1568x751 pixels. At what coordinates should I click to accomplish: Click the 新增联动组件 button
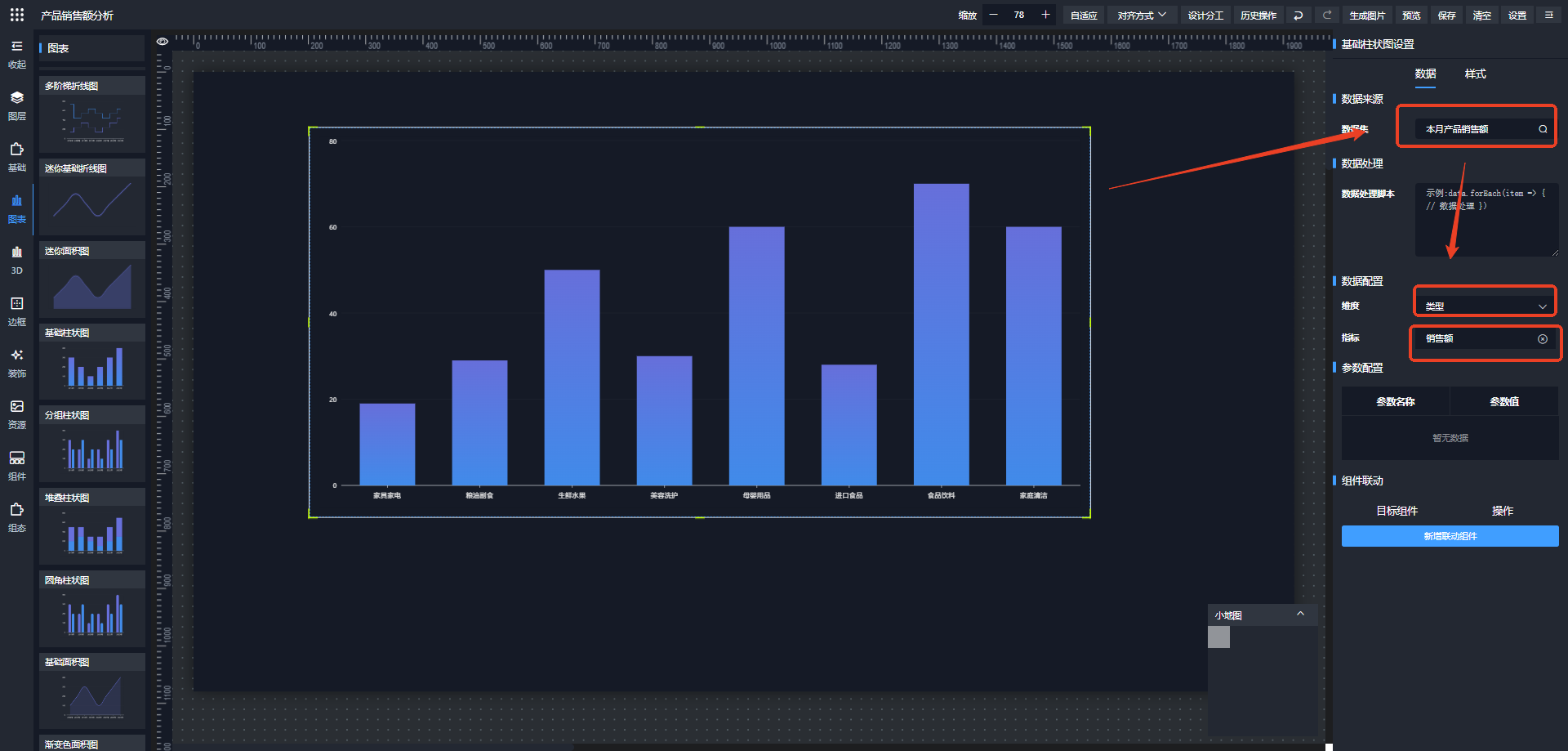(x=1450, y=536)
